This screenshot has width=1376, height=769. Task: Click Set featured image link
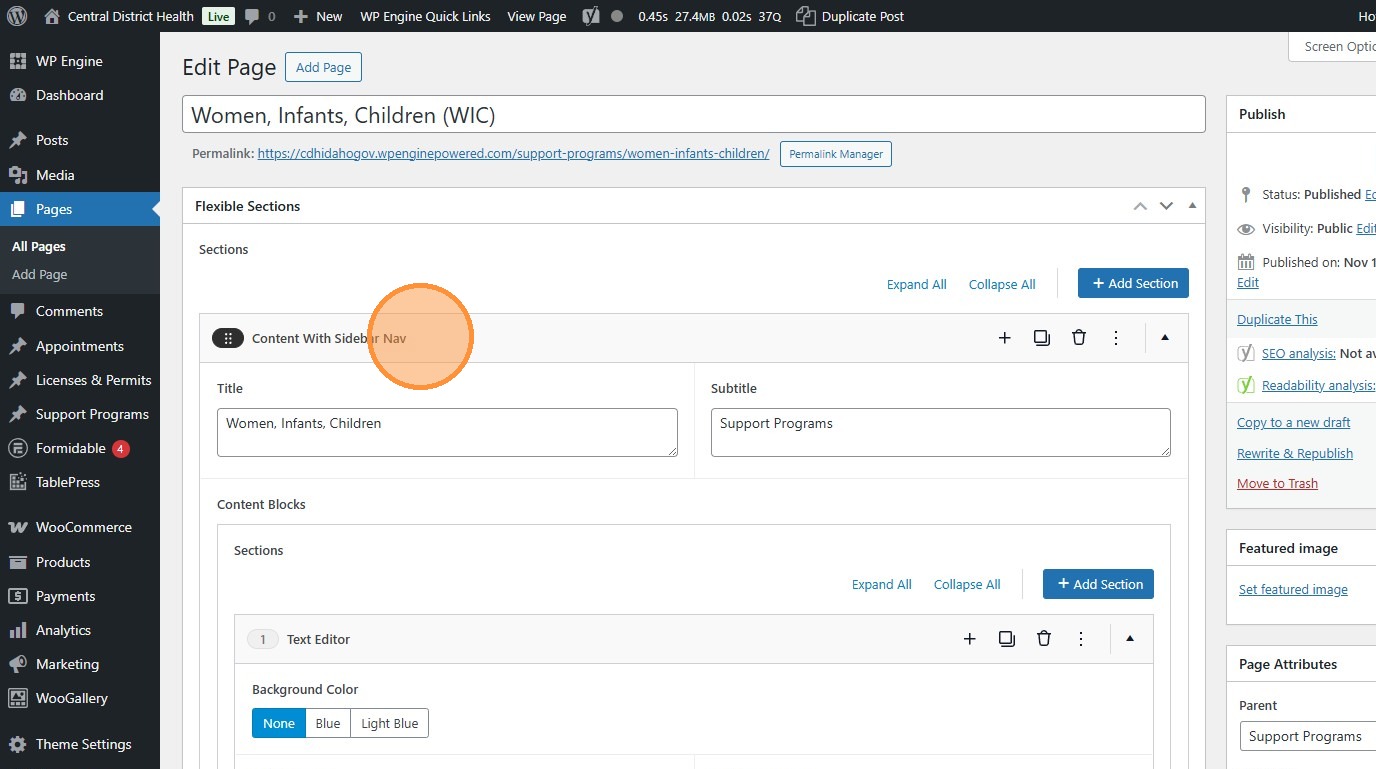(1293, 589)
